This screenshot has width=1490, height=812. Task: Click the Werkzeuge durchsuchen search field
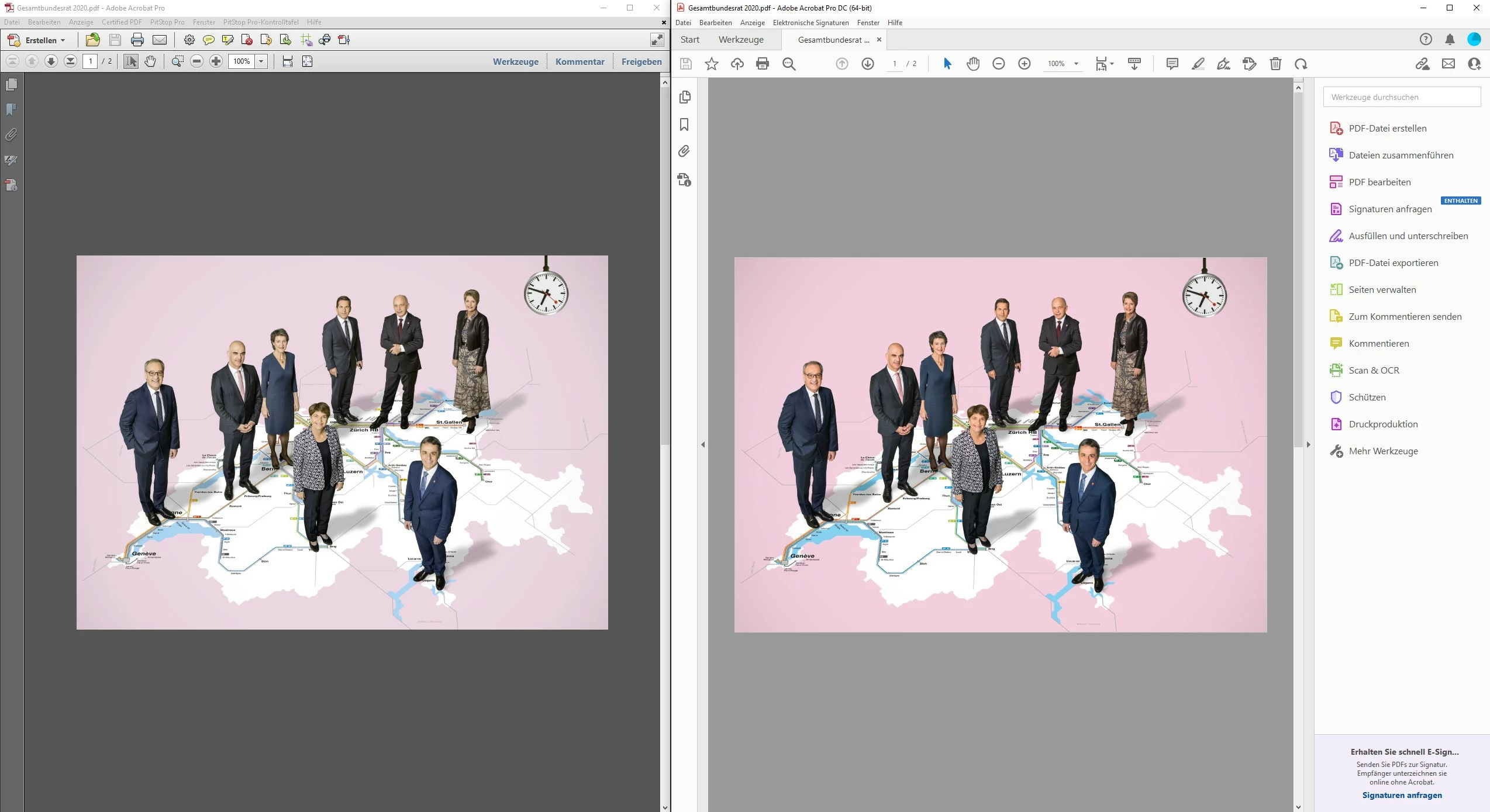1401,97
